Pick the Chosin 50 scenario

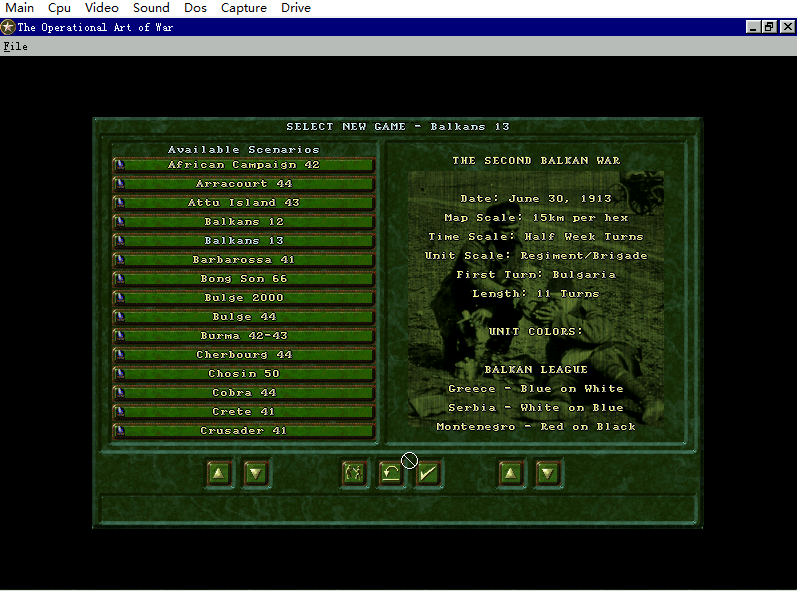[244, 374]
